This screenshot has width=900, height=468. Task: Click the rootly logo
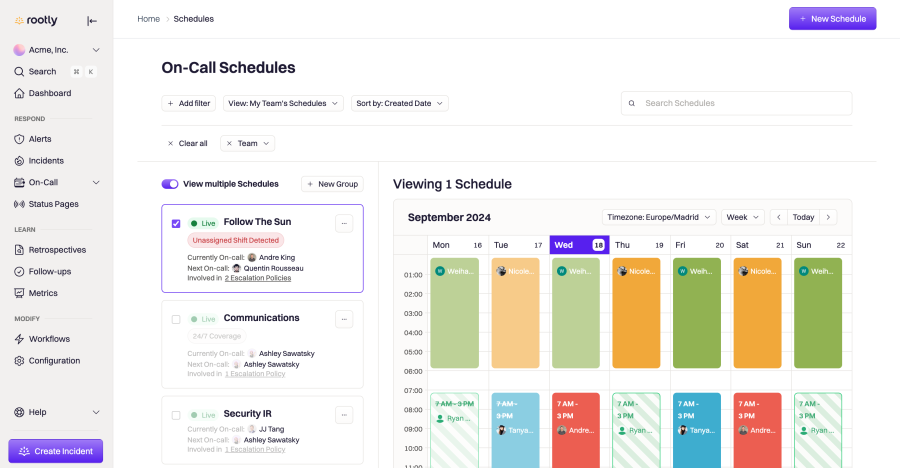click(36, 21)
